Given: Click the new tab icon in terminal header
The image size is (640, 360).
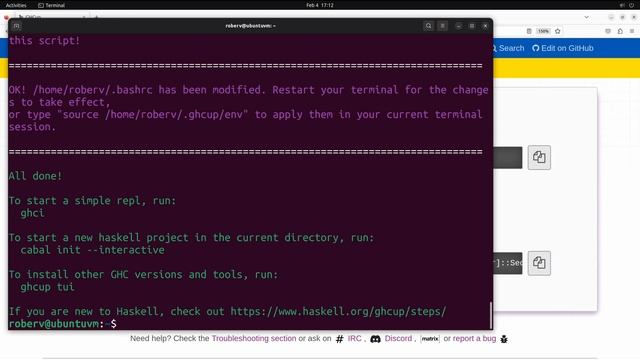Looking at the screenshot, I should click(x=16, y=26).
